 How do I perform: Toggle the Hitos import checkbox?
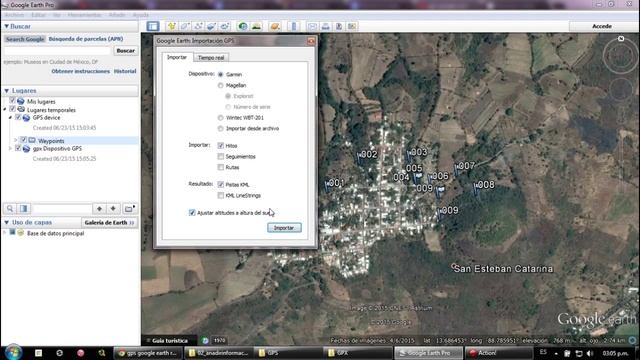[221, 145]
